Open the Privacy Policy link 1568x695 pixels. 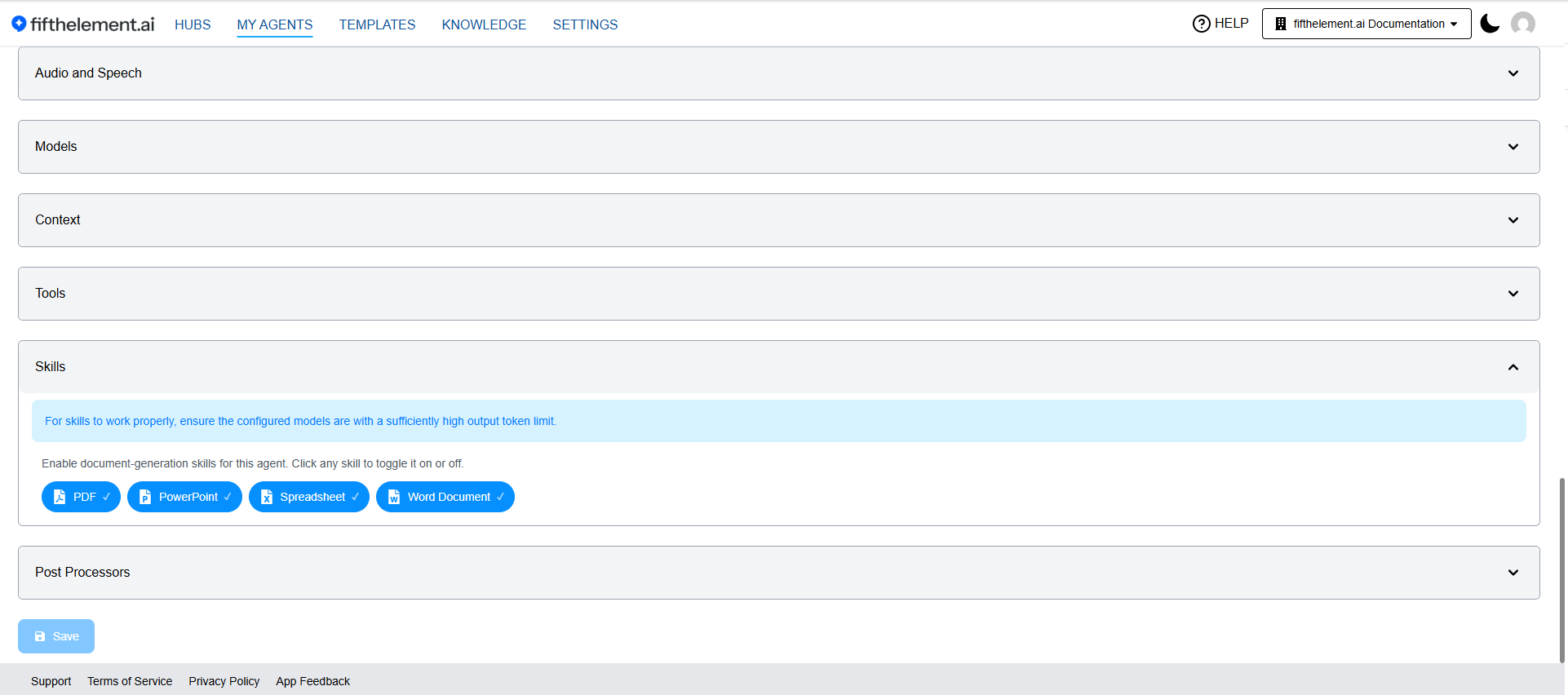click(x=224, y=681)
